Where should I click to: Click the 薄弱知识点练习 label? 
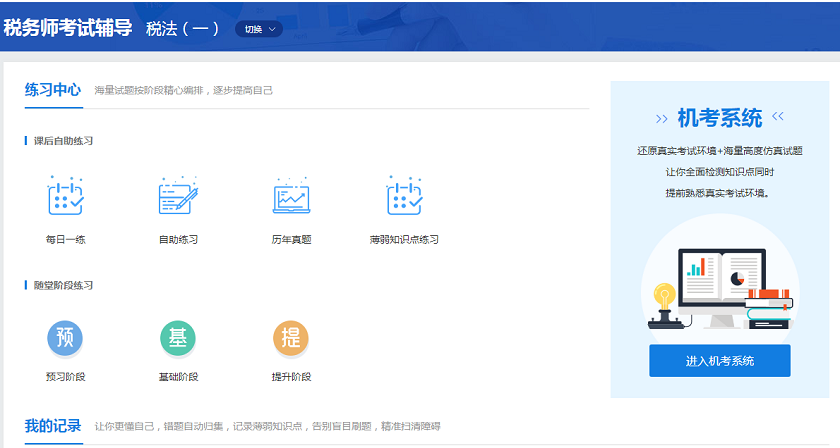(404, 240)
